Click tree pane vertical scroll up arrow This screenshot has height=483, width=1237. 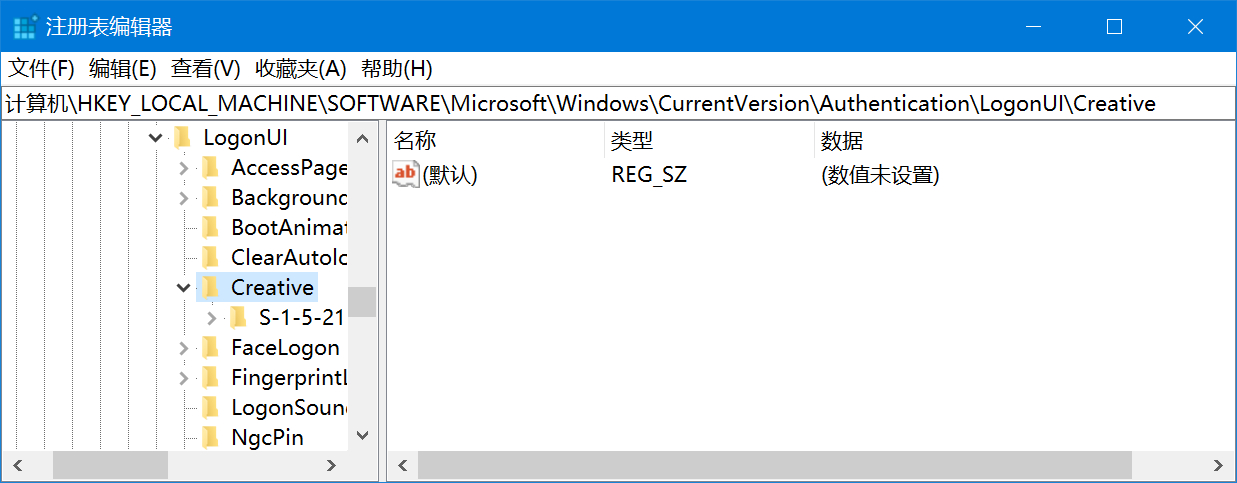pyautogui.click(x=362, y=137)
